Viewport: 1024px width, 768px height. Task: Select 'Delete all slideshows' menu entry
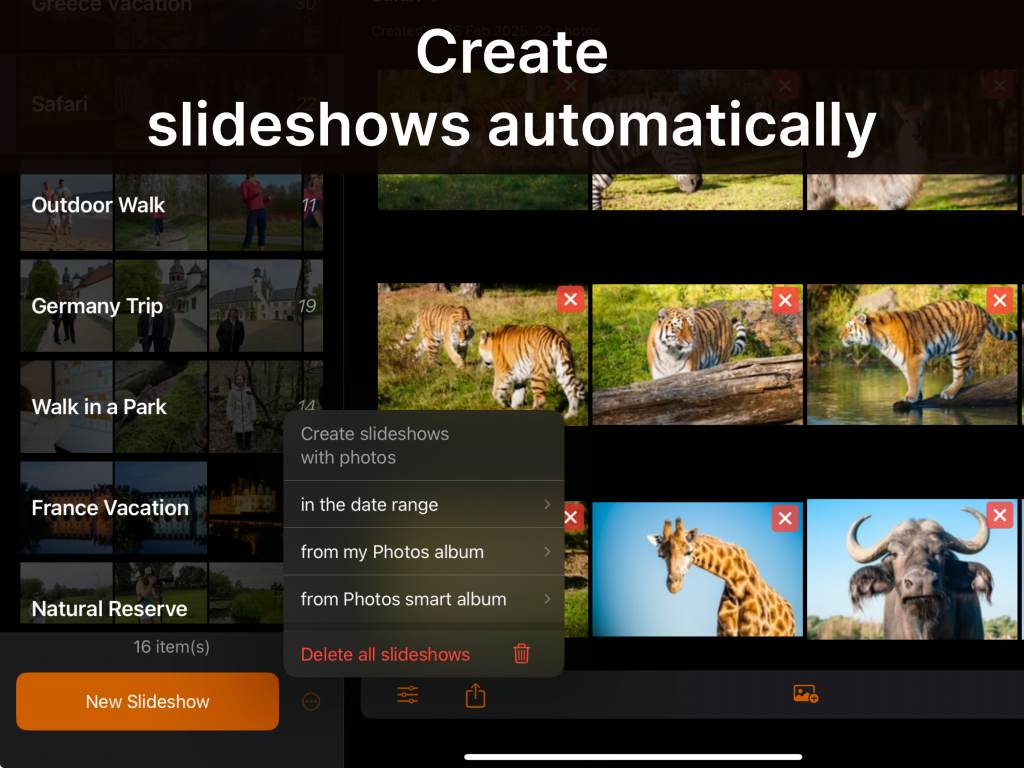pyautogui.click(x=424, y=654)
